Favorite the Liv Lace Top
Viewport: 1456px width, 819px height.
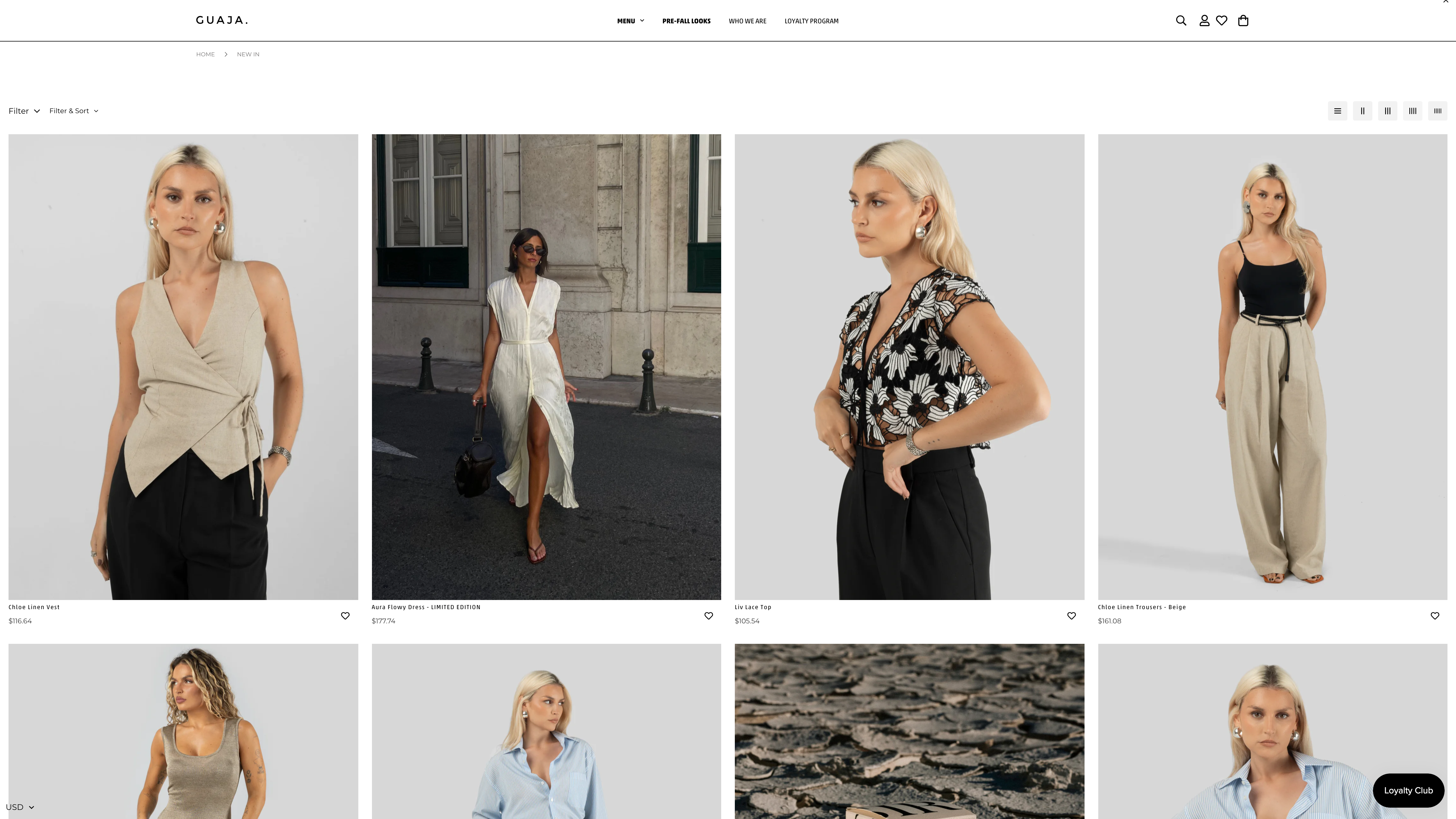point(1071,615)
